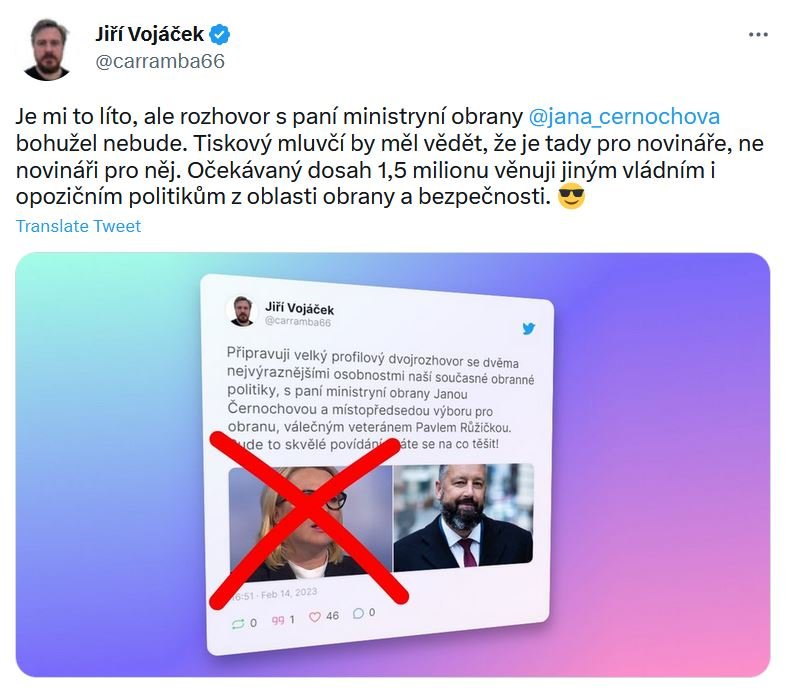This screenshot has width=786, height=689.
Task: Click the Twitter bird logo in embedded tweet
Action: tap(528, 329)
